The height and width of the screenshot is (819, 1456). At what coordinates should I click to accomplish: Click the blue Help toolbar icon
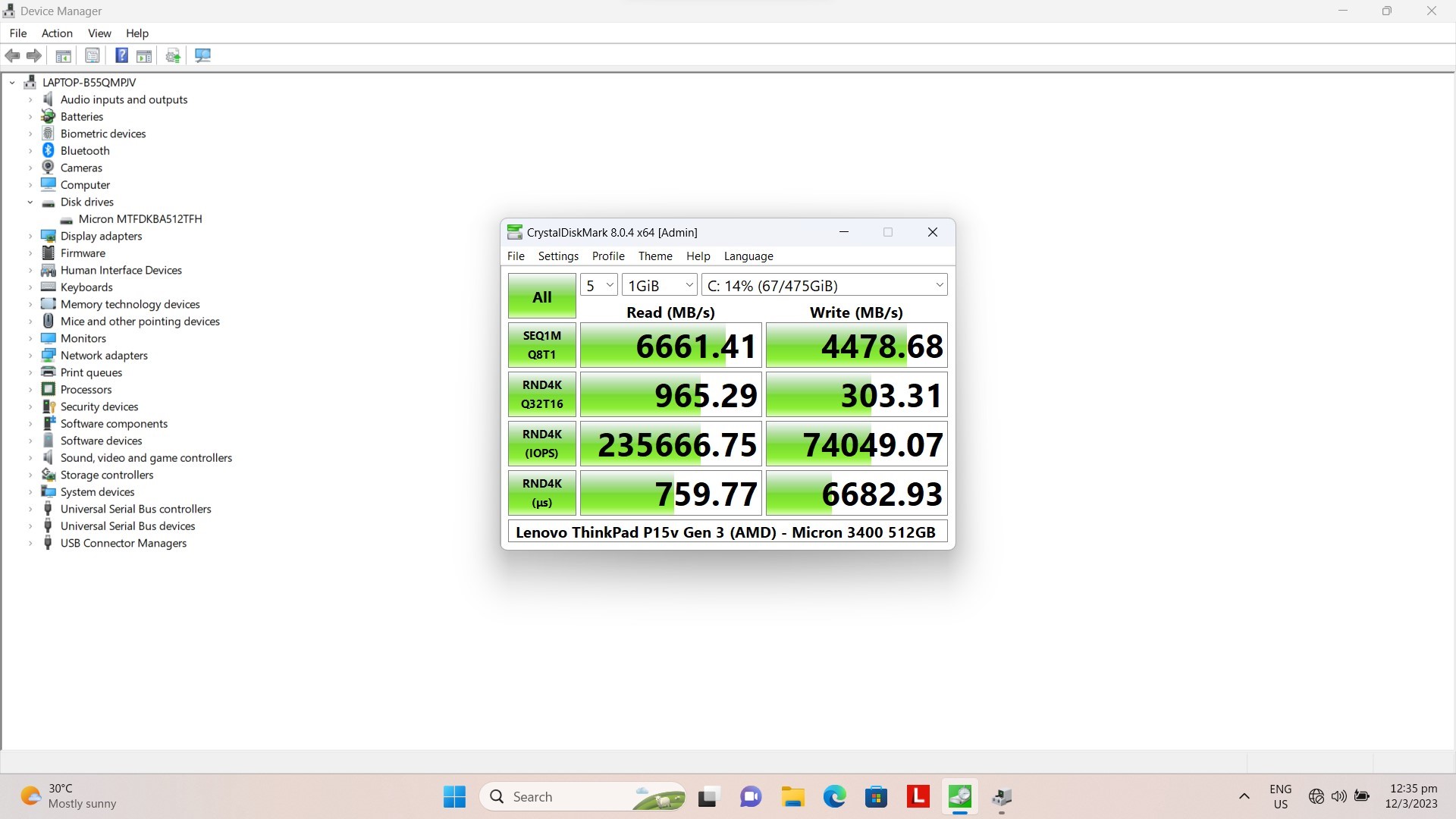(121, 55)
